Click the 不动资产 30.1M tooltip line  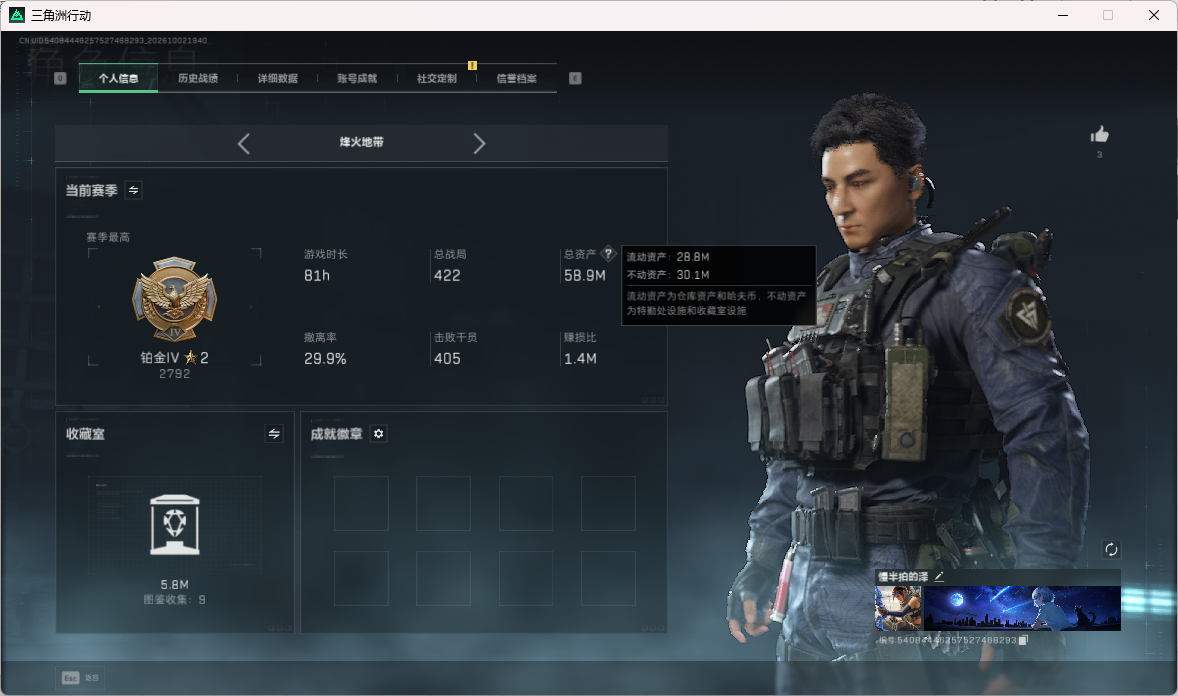(668, 275)
